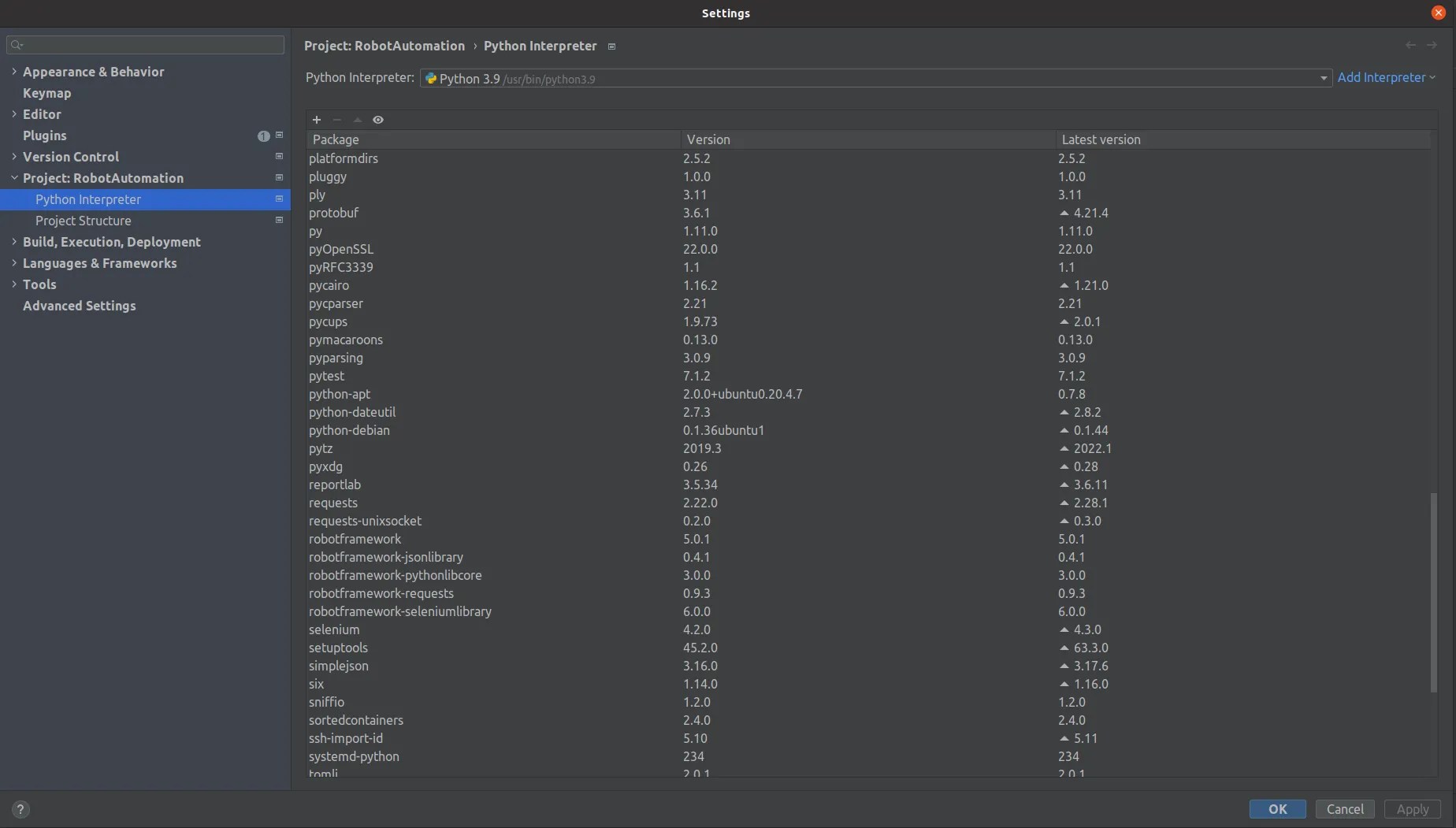Click the settings search field
This screenshot has width=1456, height=828.
145,45
